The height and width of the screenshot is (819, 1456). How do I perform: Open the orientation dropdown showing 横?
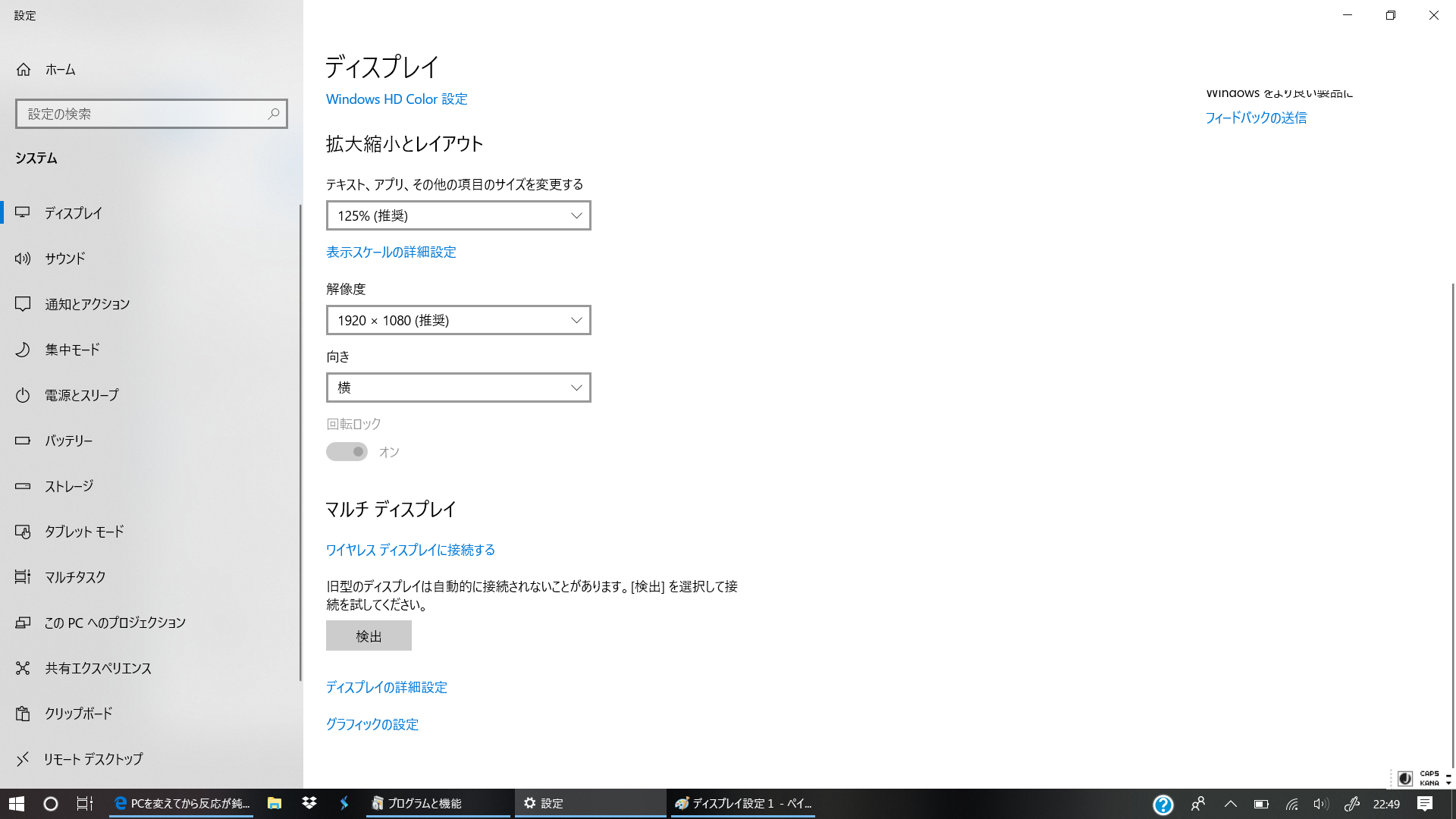point(458,388)
